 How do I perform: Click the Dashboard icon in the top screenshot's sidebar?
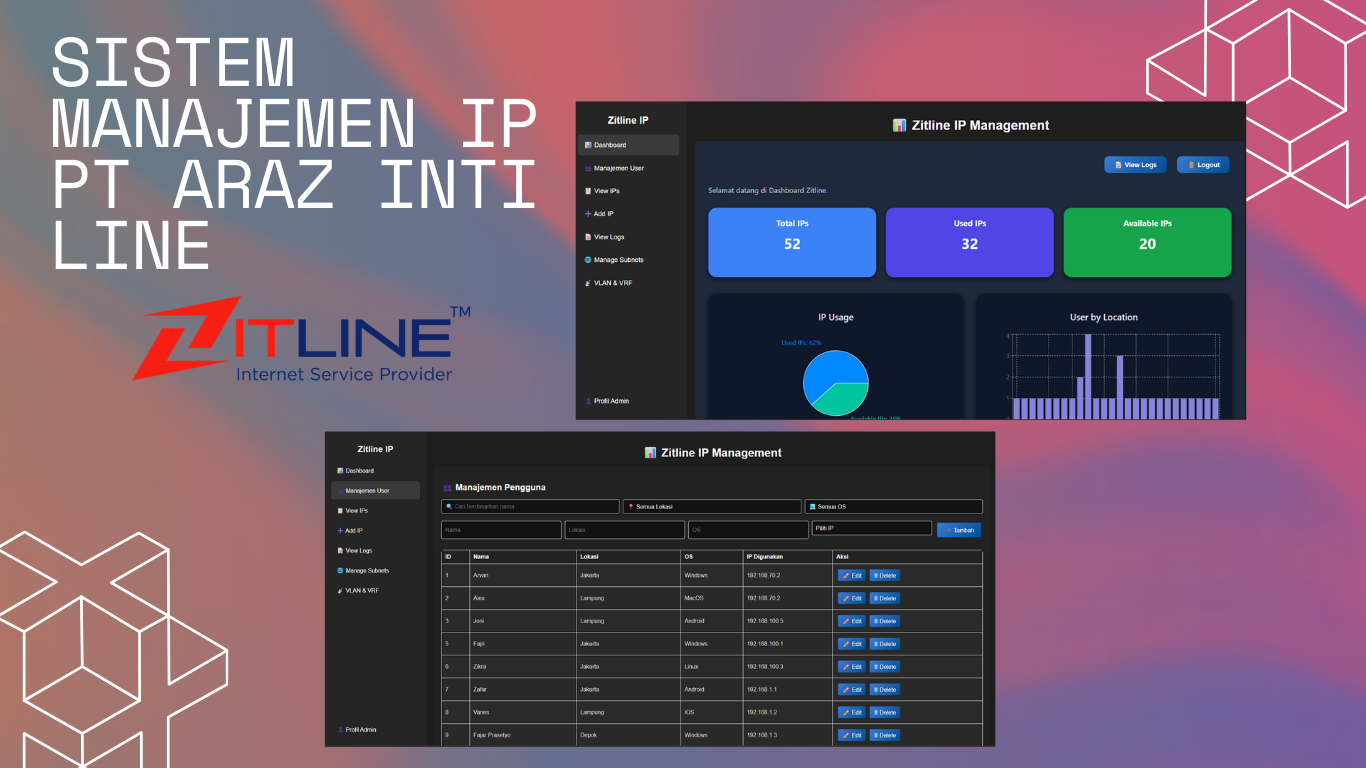[588, 145]
